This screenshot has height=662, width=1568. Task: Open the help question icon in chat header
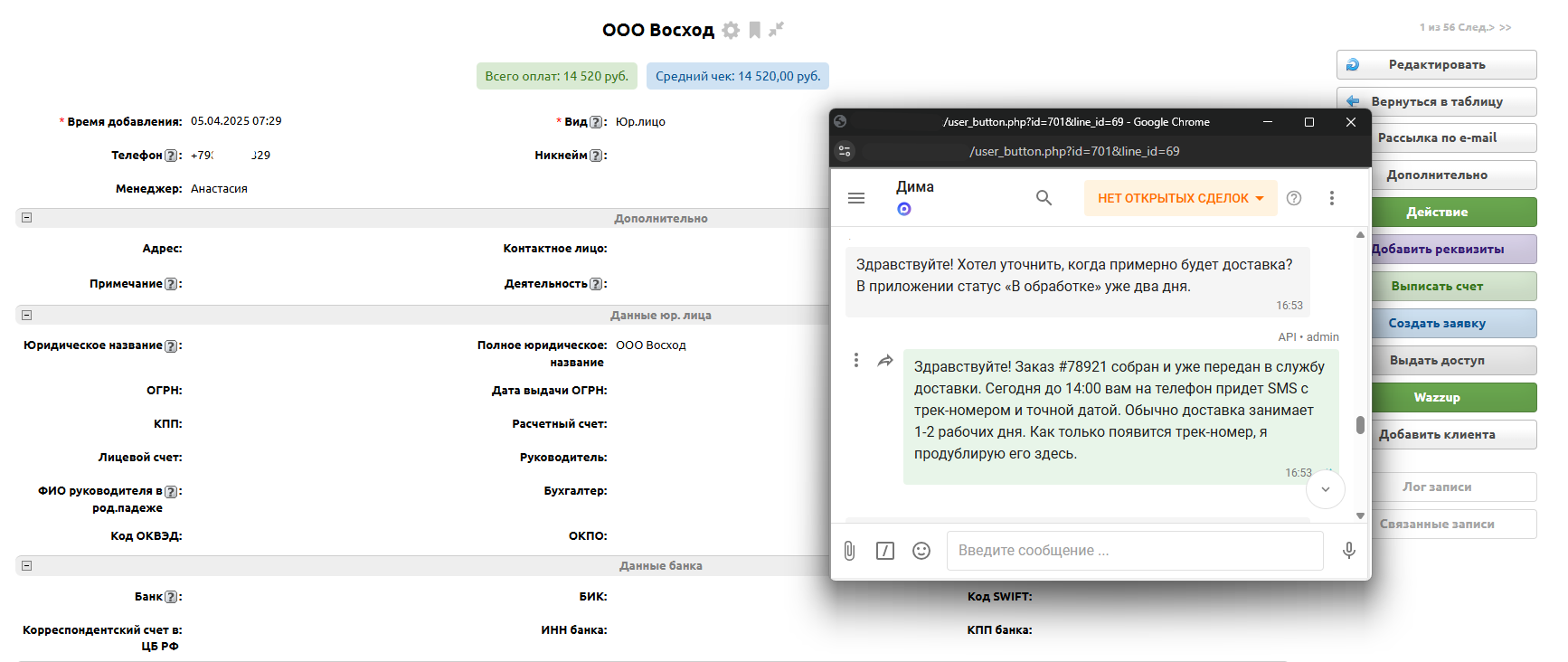[1294, 198]
